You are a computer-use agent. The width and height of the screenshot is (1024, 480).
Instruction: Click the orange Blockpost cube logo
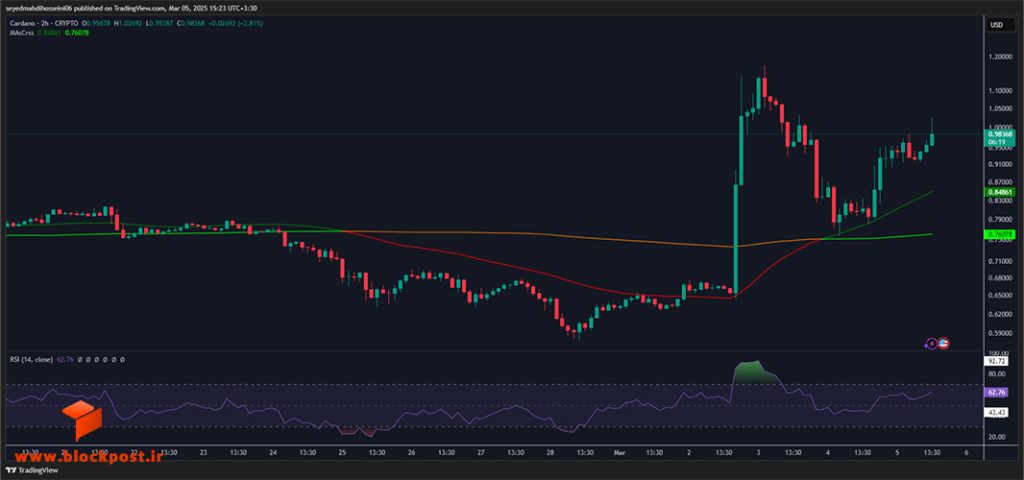click(82, 421)
